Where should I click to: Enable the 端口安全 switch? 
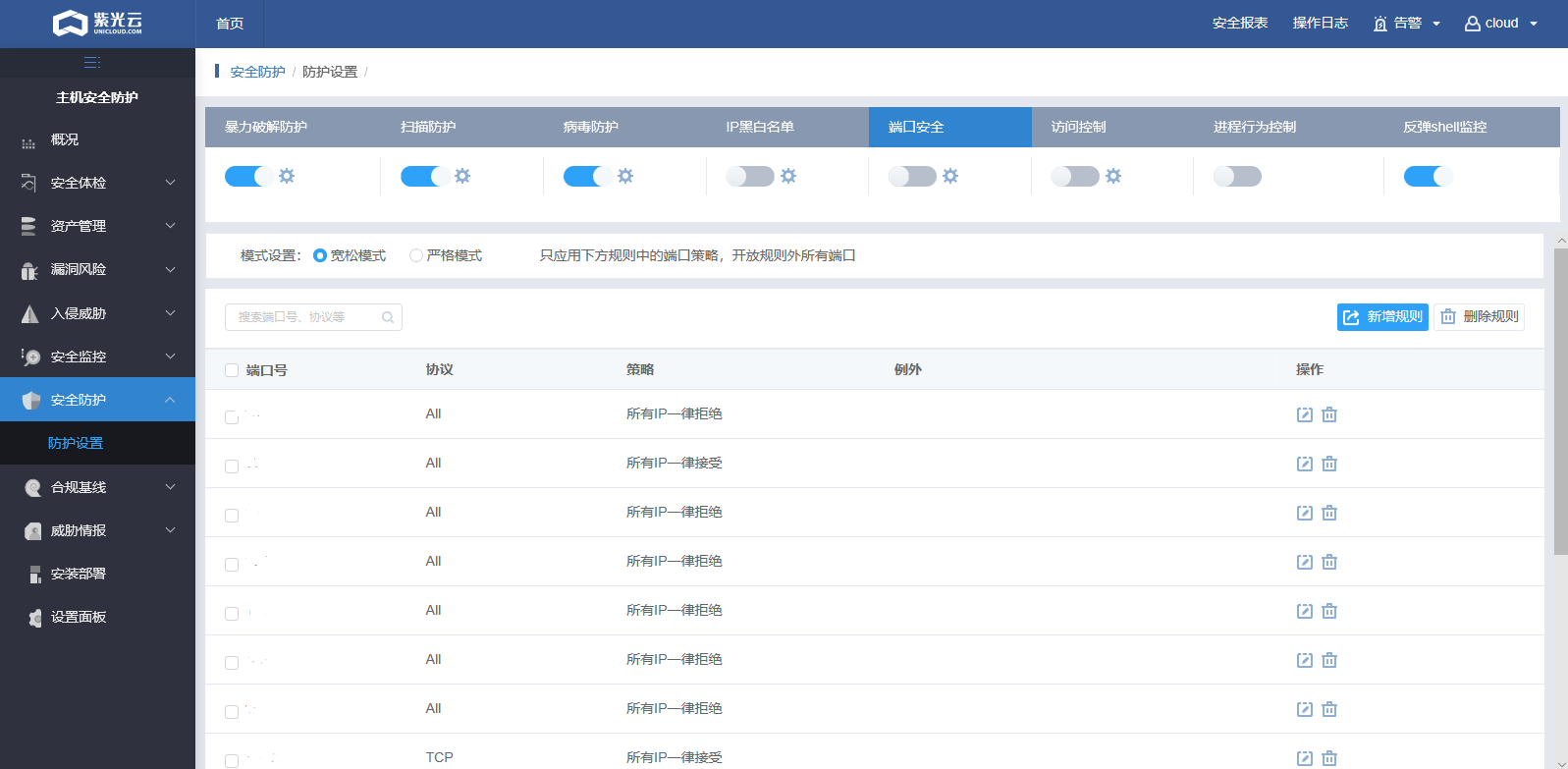click(x=912, y=176)
